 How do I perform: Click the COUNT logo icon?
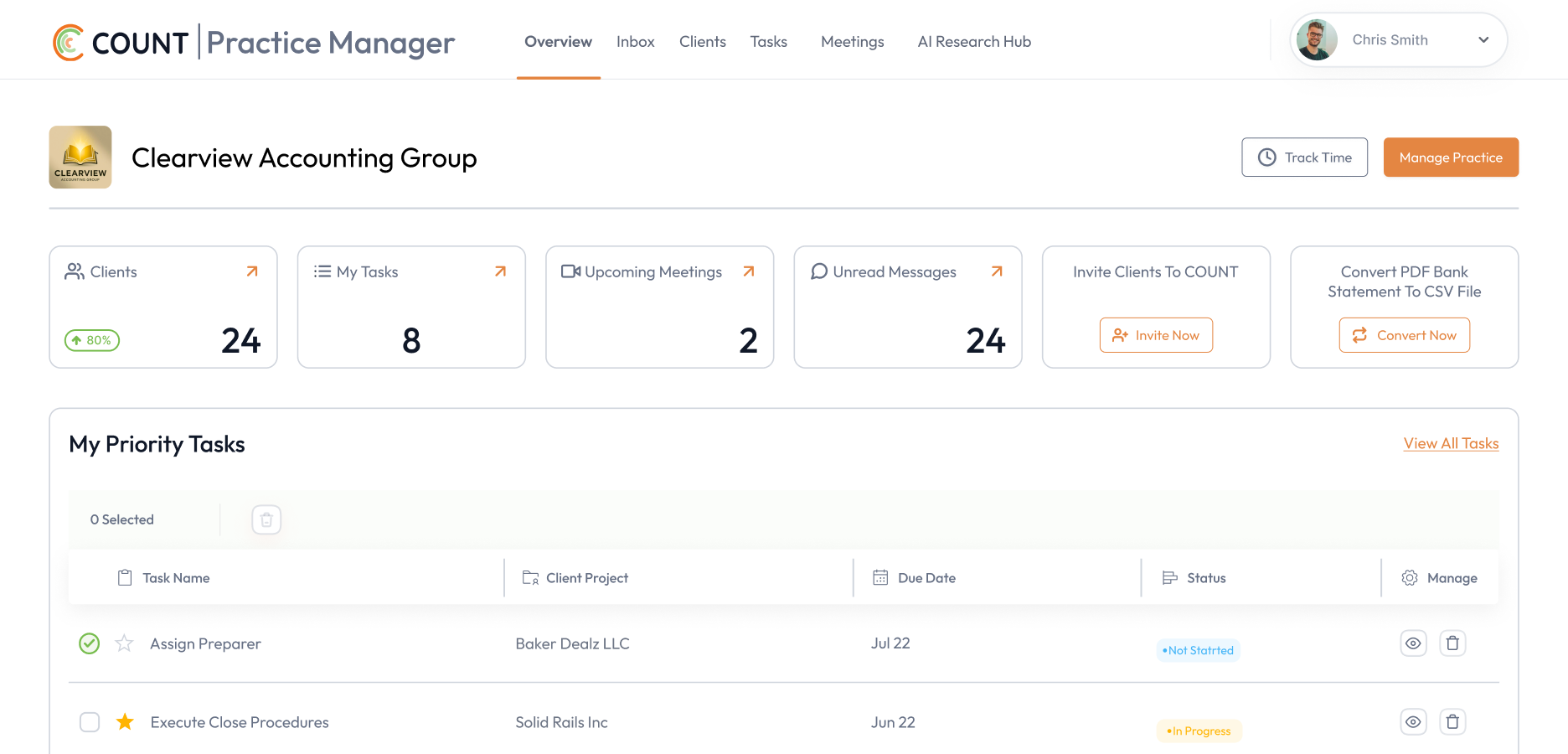(x=69, y=42)
